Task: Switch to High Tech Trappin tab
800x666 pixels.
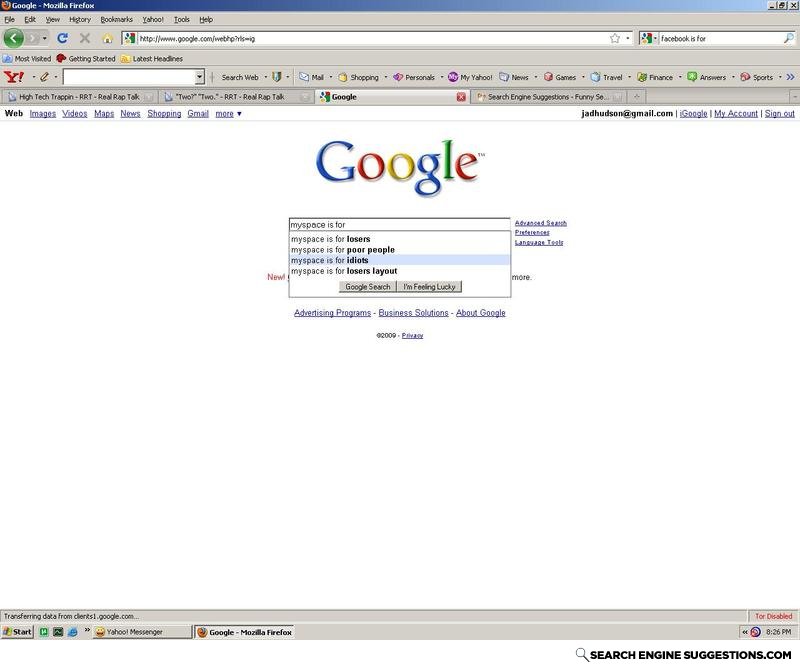Action: 80,96
